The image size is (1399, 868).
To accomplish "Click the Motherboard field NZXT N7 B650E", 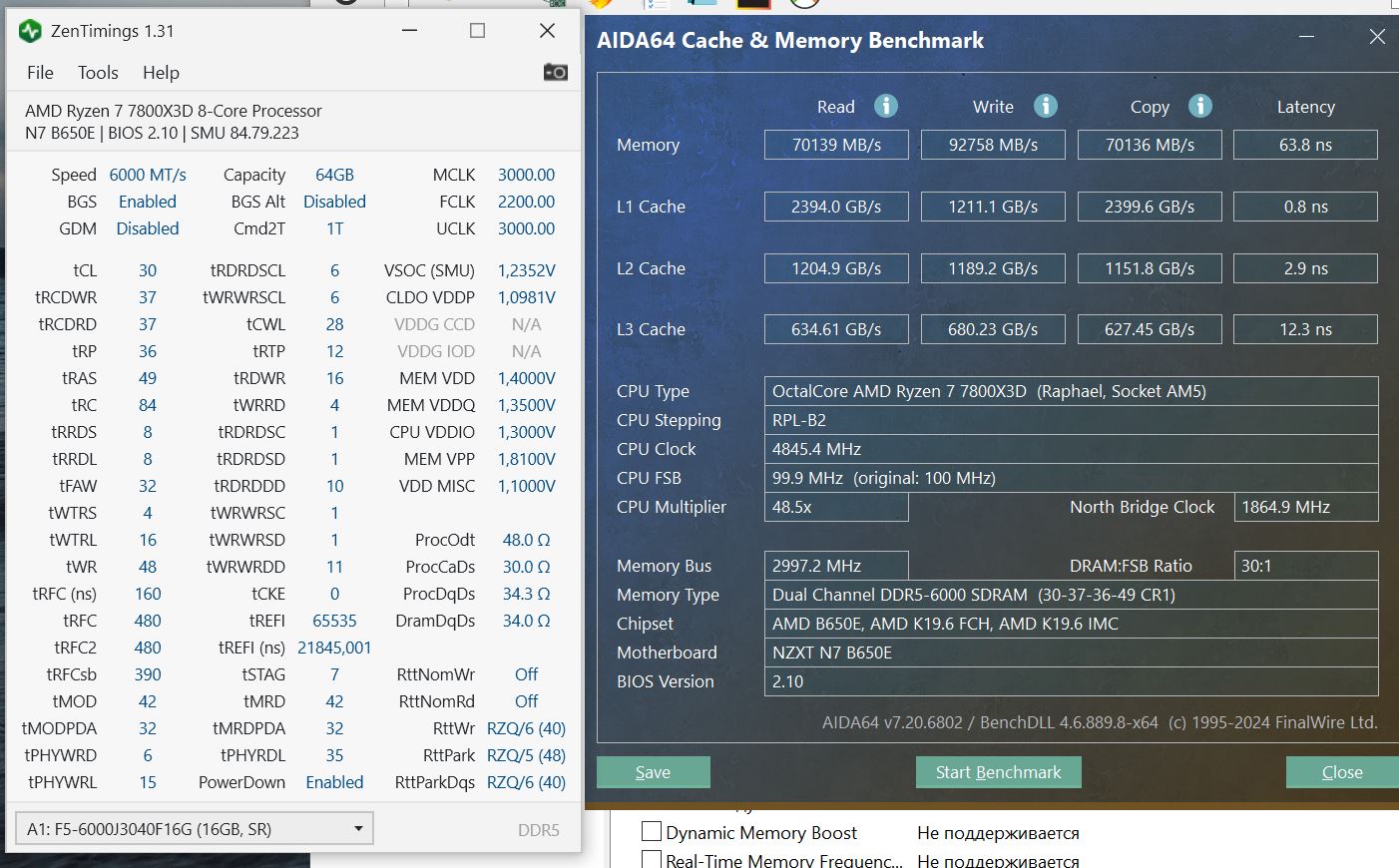I will click(x=1071, y=652).
